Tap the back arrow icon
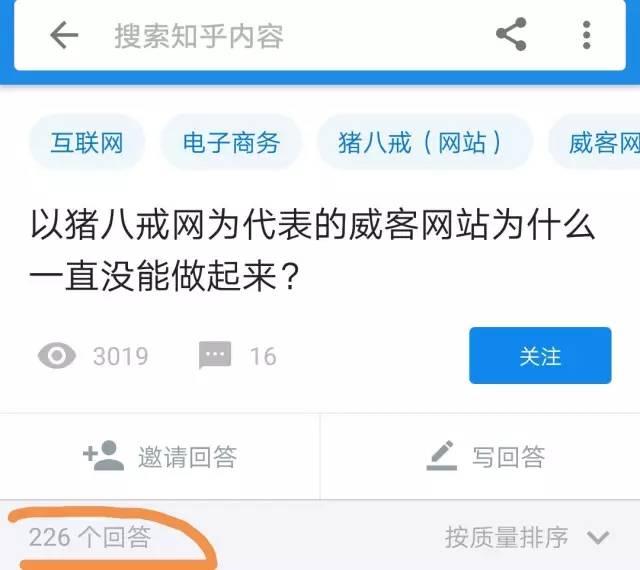 (64, 35)
